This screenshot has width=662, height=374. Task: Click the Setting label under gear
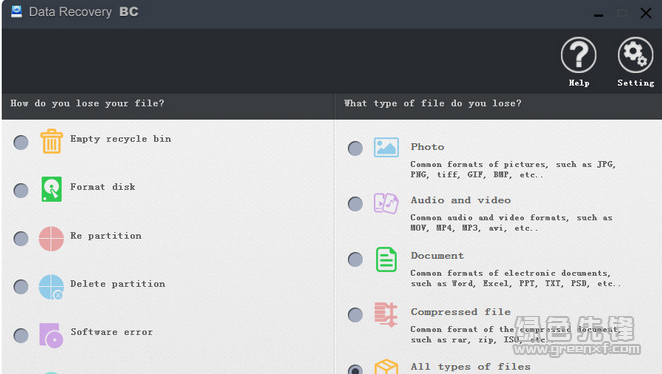(x=636, y=83)
